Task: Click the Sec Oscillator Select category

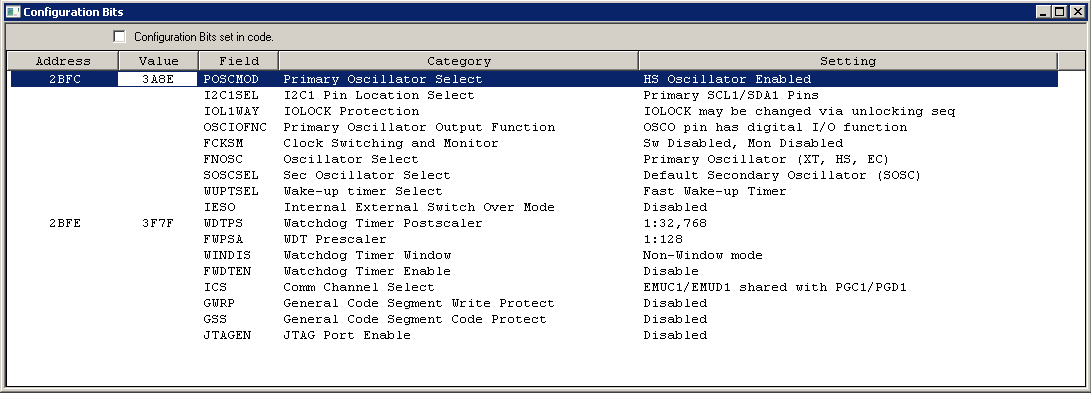Action: click(x=367, y=175)
